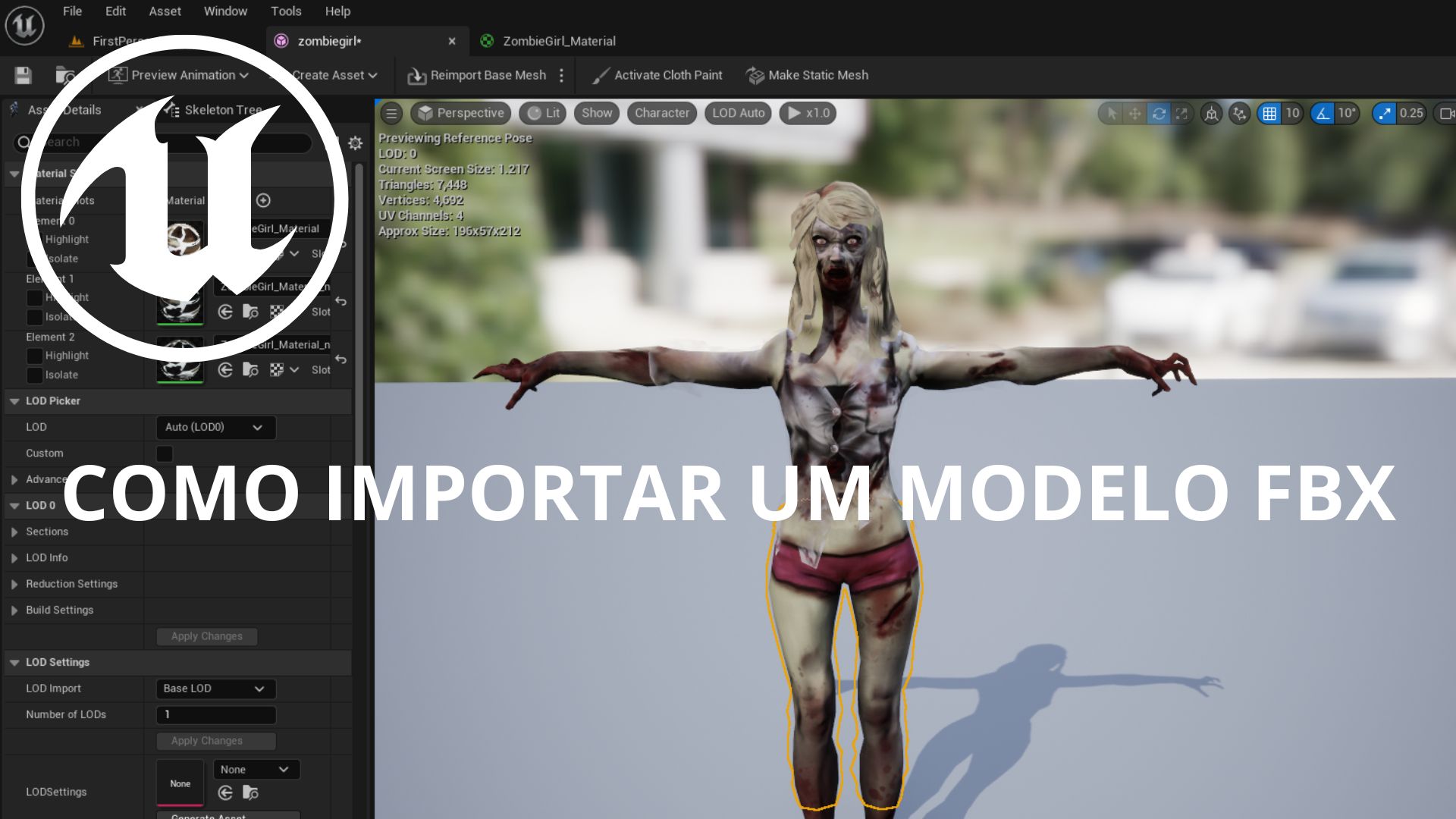Image resolution: width=1456 pixels, height=819 pixels.
Task: Select the Make Static Mesh tool
Action: coord(808,75)
